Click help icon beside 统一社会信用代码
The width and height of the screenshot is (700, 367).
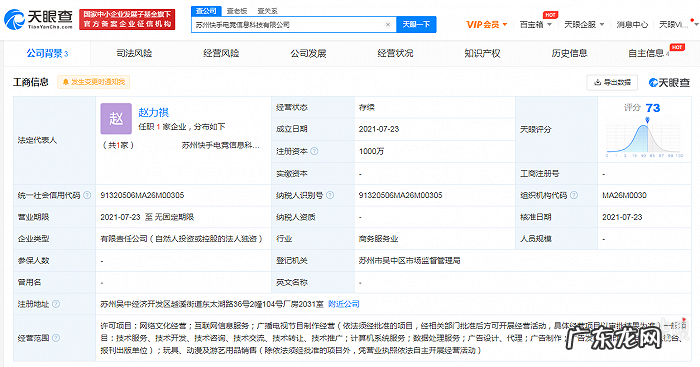coord(87,195)
